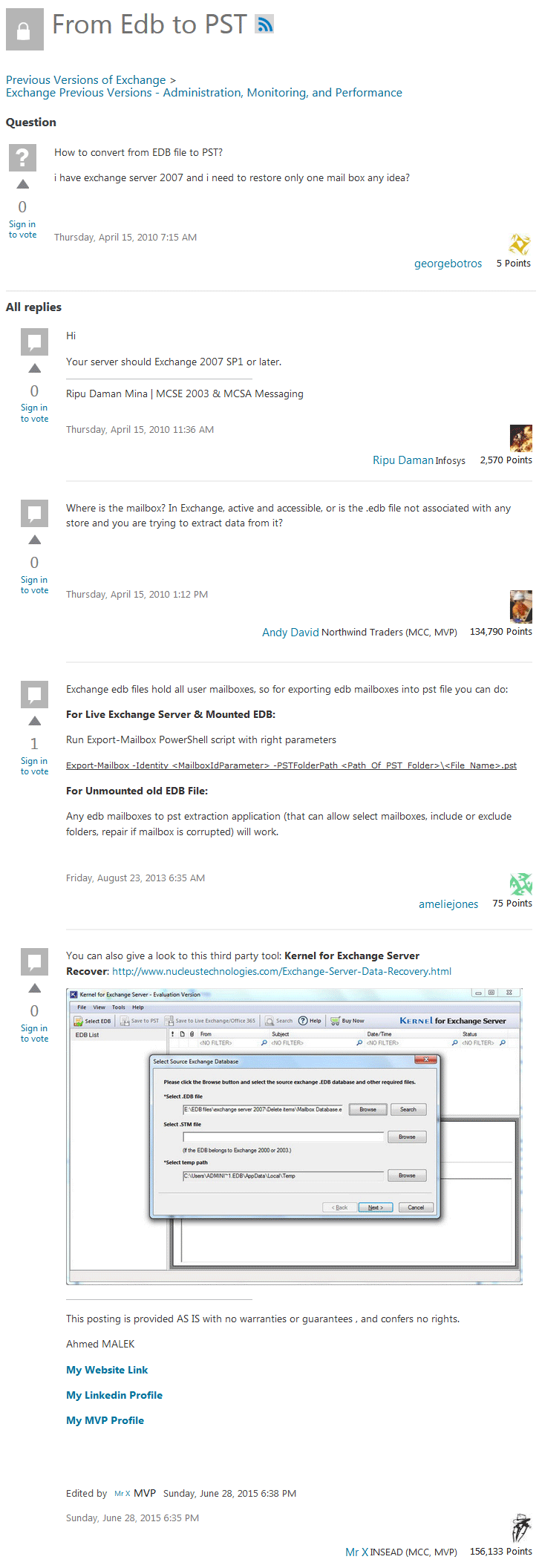Open Andy David profile link
Image resolution: width=539 pixels, height=1568 pixels.
click(x=290, y=633)
